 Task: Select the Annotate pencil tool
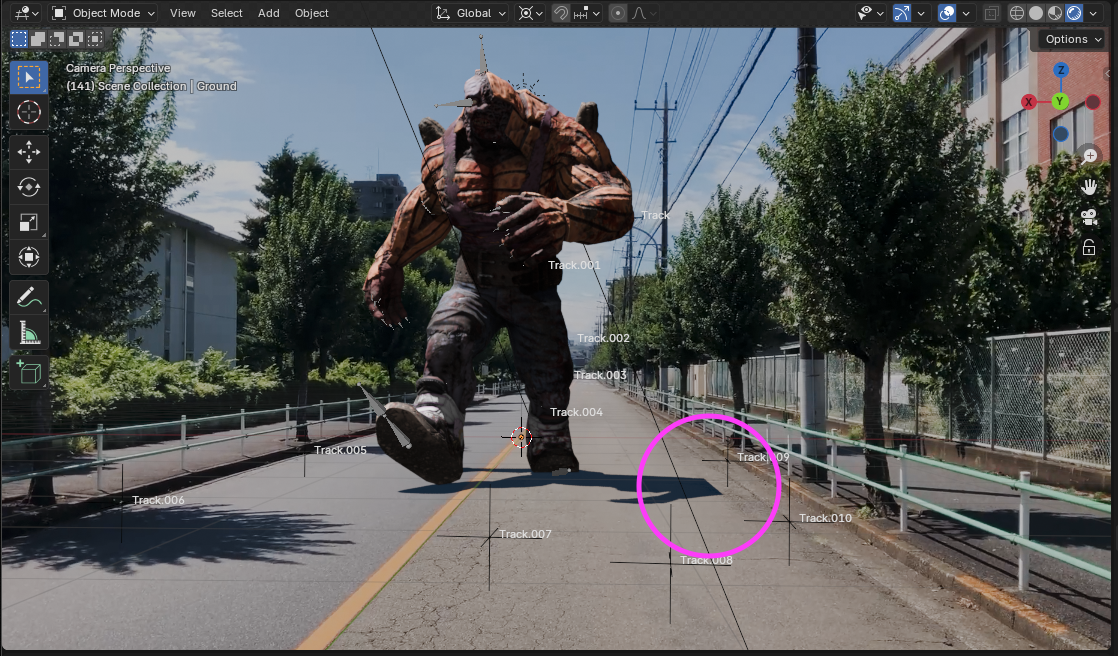29,297
